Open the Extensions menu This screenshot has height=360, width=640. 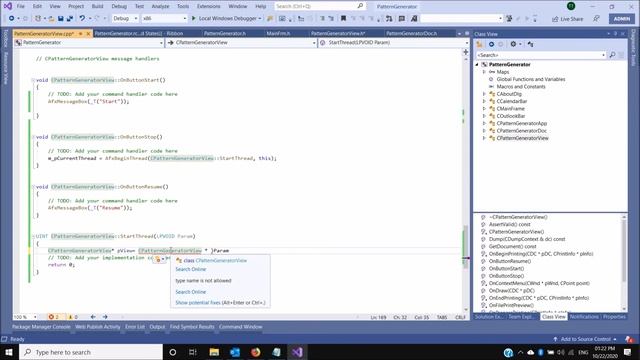[x=208, y=6]
